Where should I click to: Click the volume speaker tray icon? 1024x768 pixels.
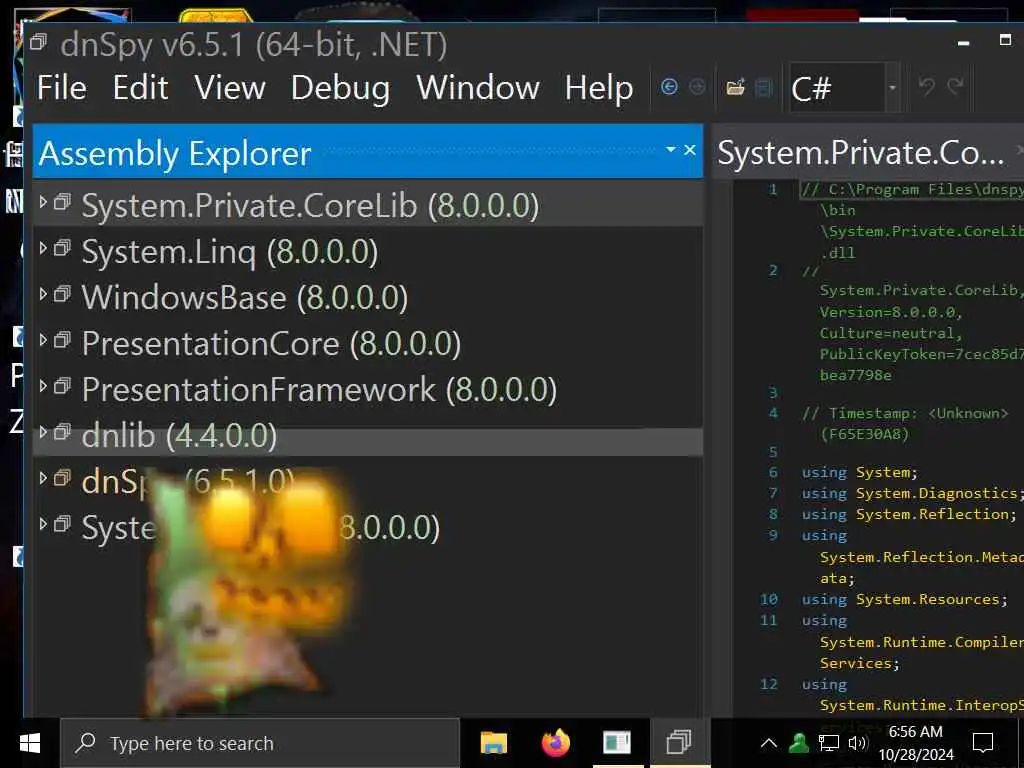pos(857,743)
